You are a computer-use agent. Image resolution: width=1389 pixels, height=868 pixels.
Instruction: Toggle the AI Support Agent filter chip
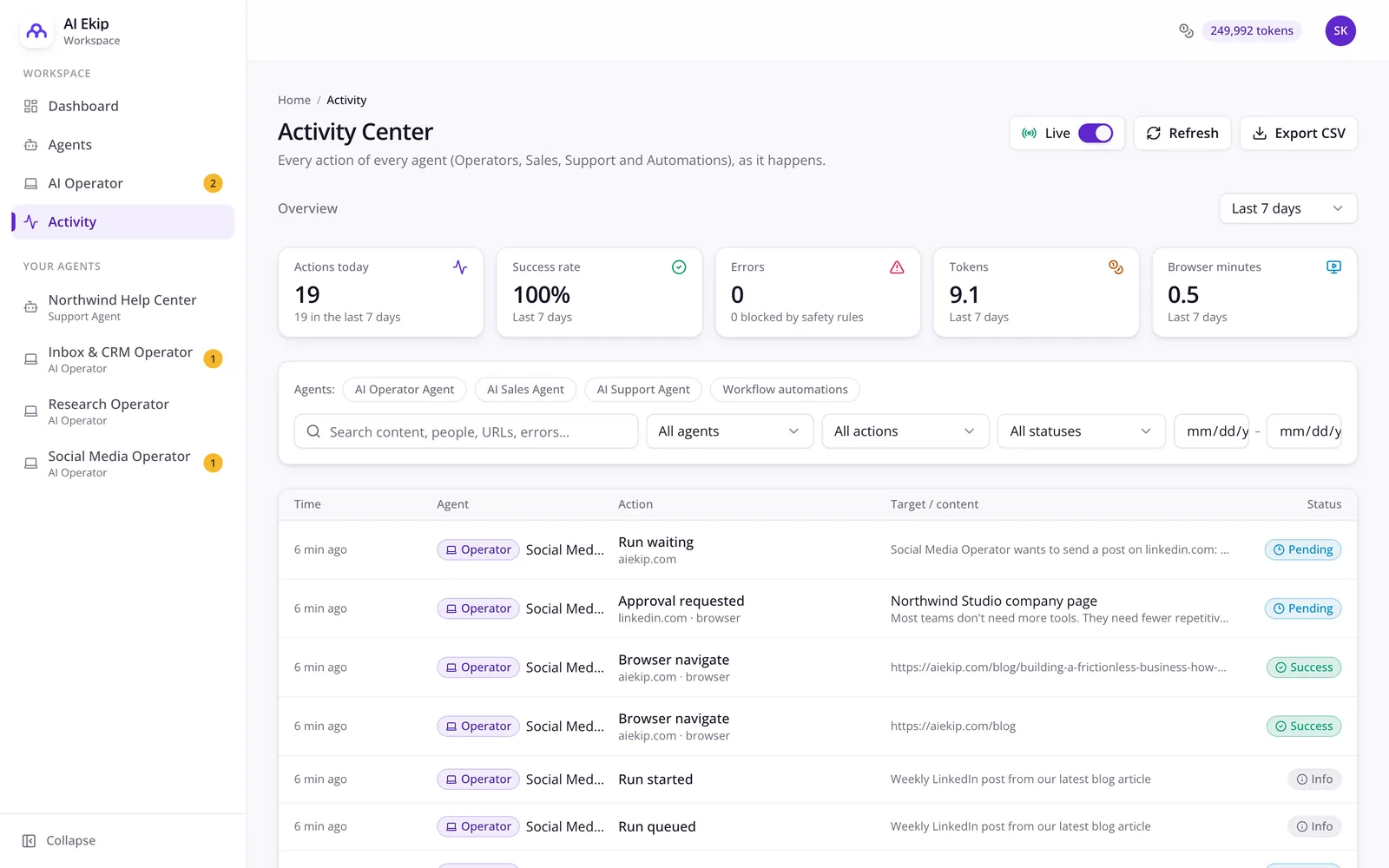[x=643, y=390]
